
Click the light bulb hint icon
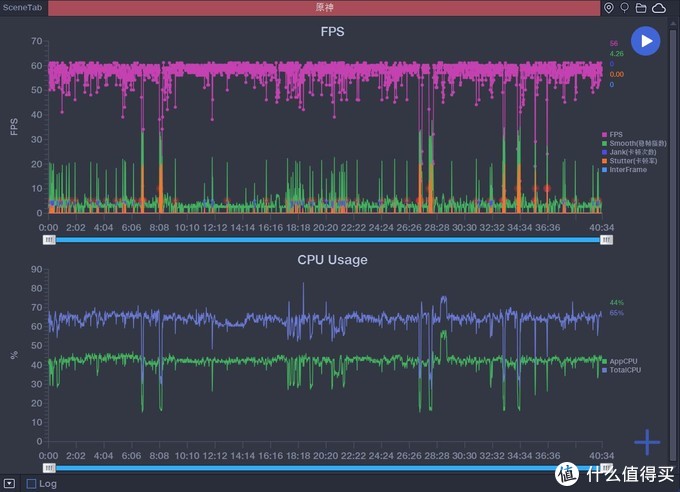[x=625, y=8]
